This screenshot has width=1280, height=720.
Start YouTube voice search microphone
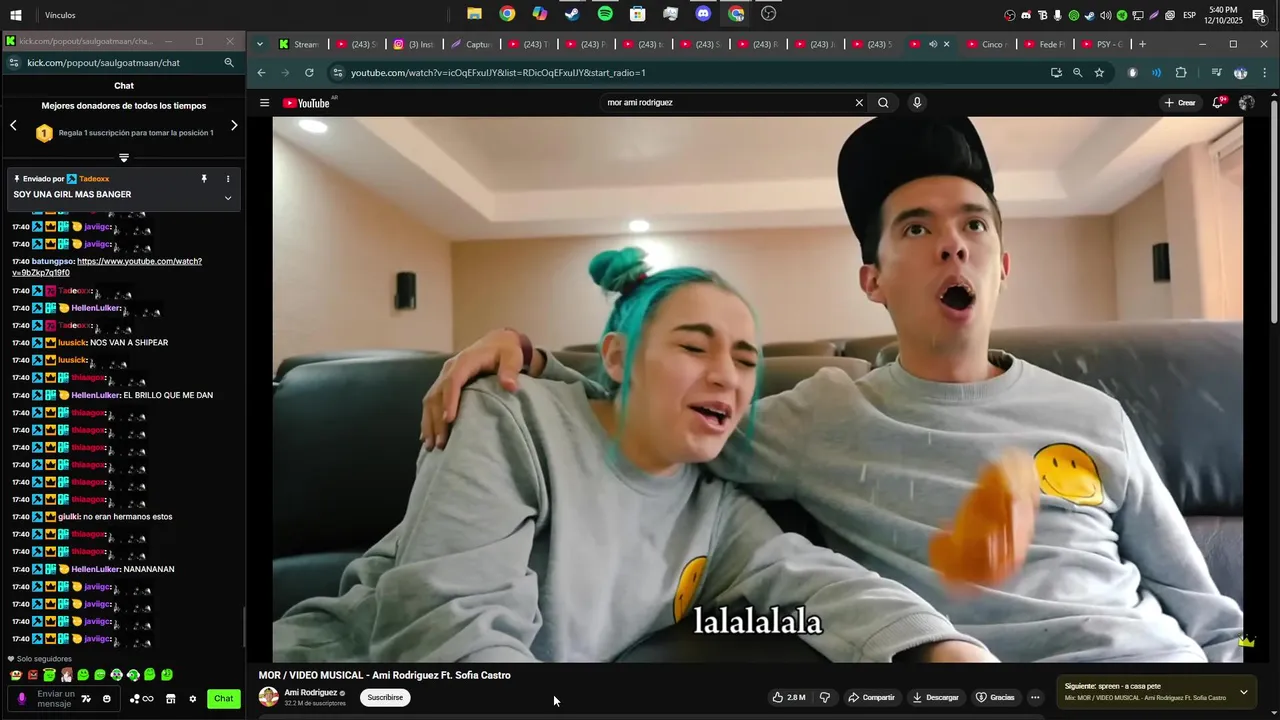(x=917, y=102)
